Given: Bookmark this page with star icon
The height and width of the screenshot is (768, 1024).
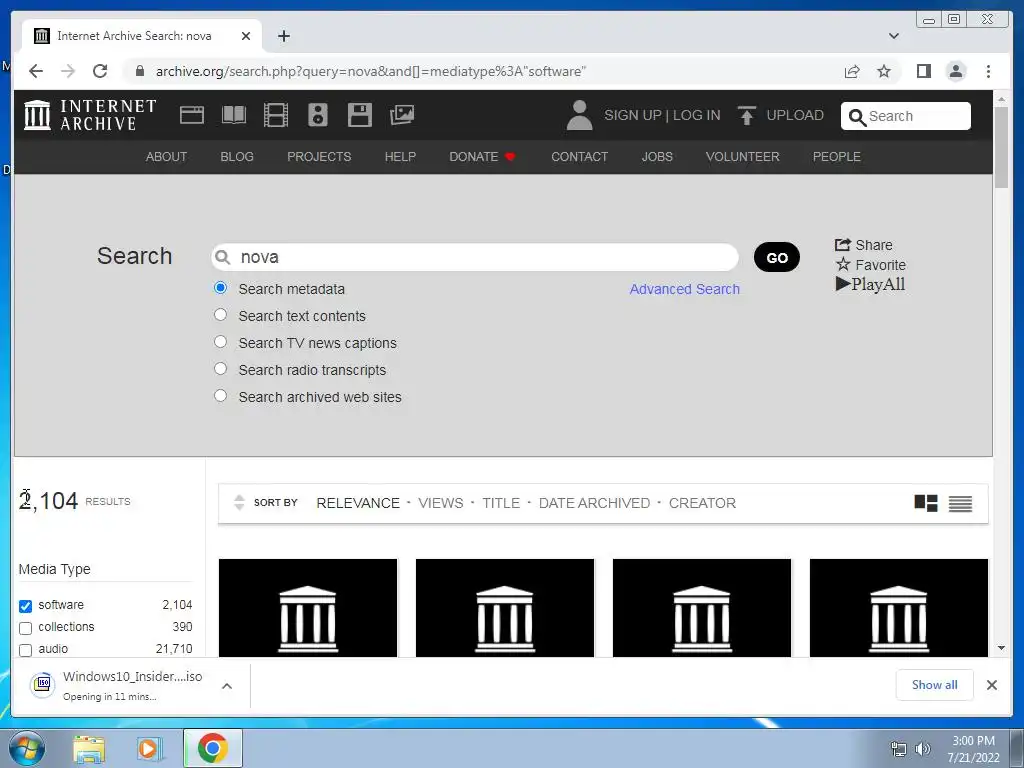Looking at the screenshot, I should click(x=884, y=71).
